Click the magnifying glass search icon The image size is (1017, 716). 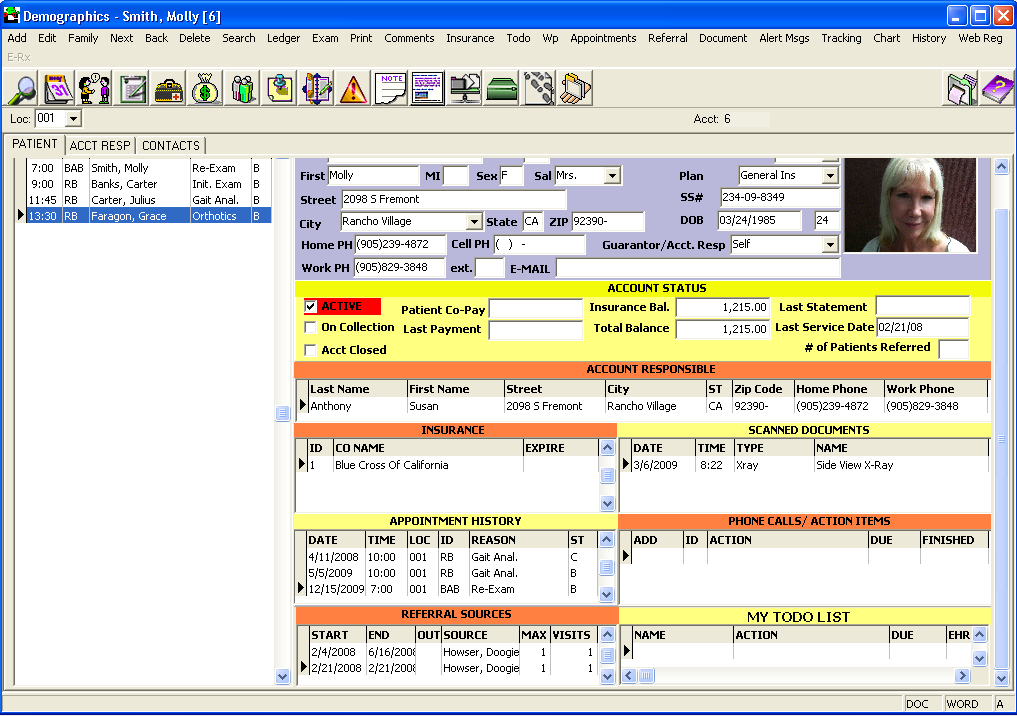(22, 89)
